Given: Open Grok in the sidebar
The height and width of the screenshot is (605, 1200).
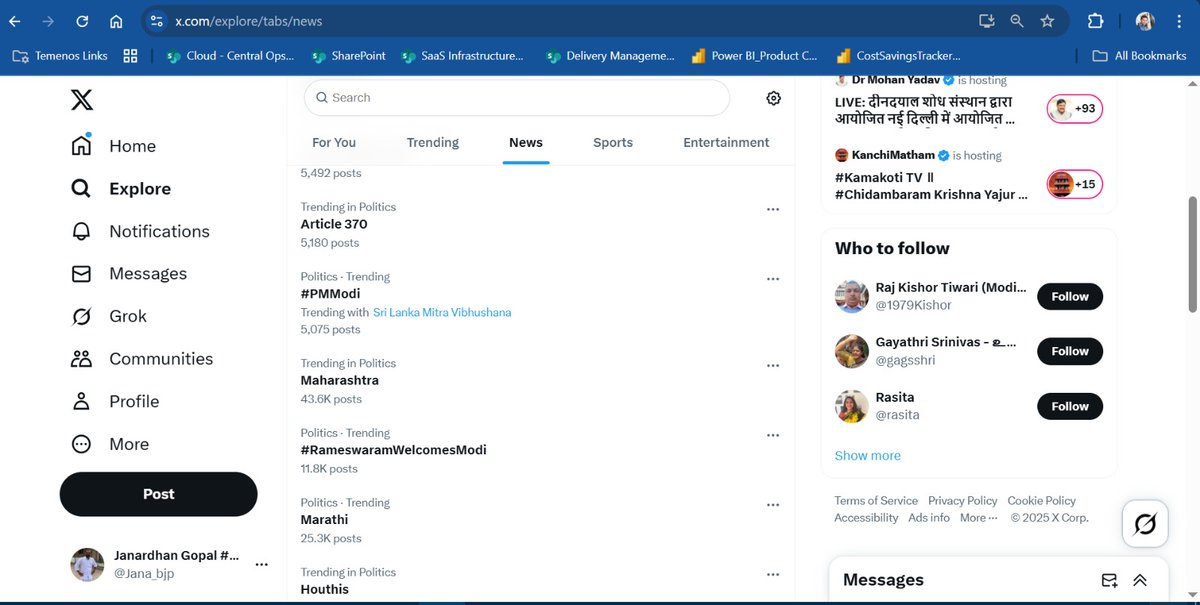Looking at the screenshot, I should (109, 316).
